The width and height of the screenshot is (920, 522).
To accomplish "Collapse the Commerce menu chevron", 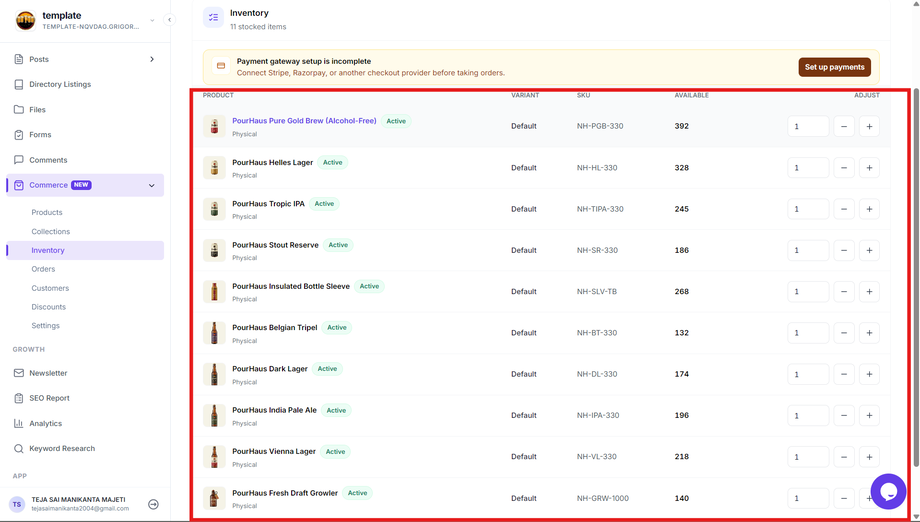I will coord(152,185).
